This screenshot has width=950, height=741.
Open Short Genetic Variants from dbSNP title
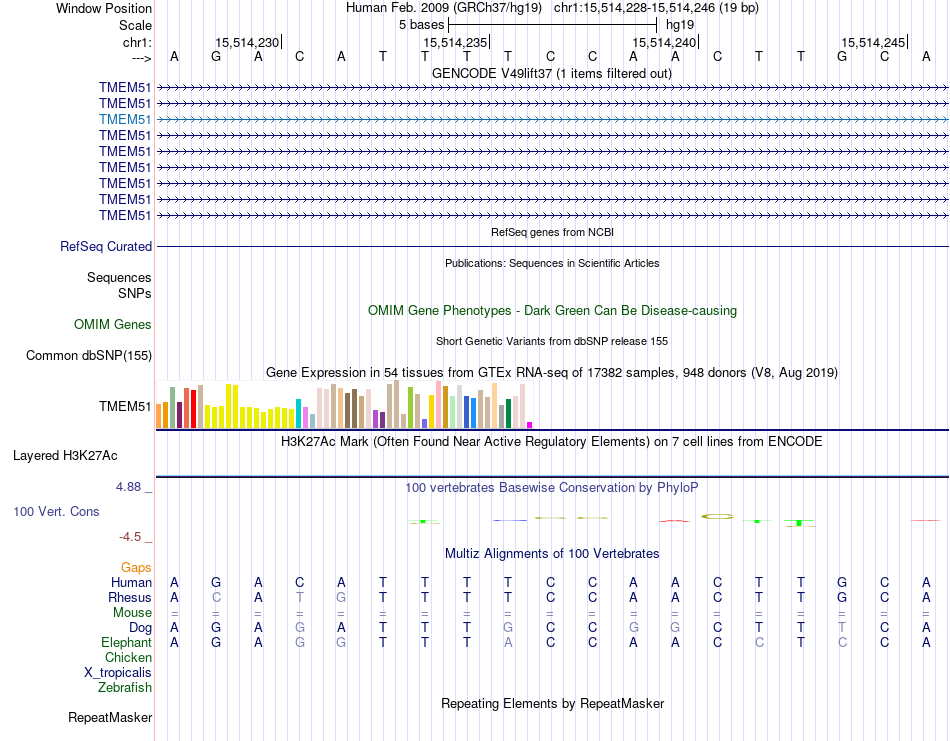552,341
